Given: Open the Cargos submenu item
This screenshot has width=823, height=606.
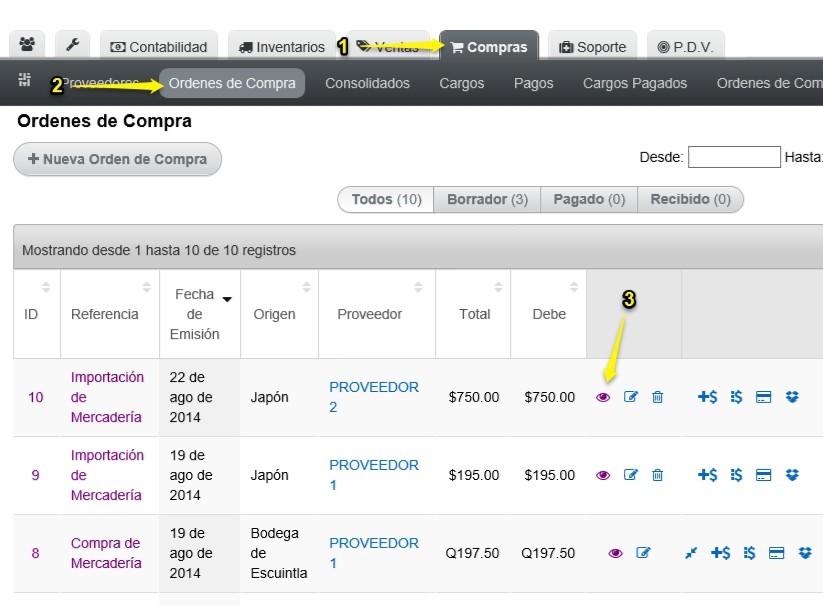Looking at the screenshot, I should 461,83.
